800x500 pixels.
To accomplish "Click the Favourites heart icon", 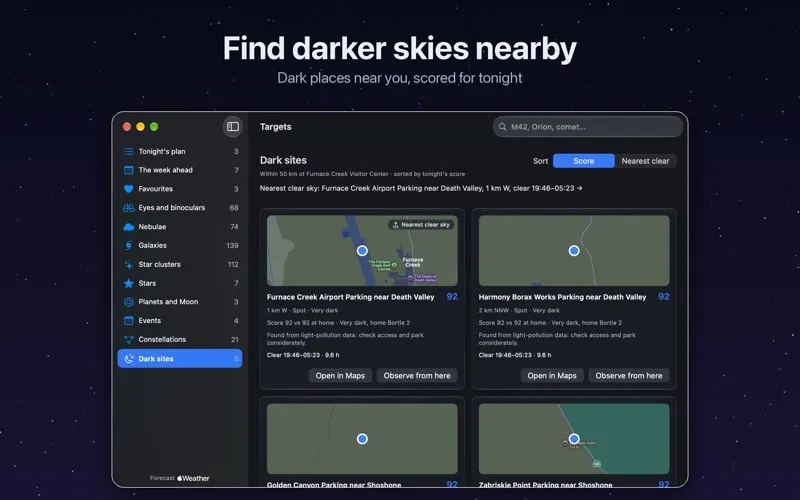I will 129,189.
